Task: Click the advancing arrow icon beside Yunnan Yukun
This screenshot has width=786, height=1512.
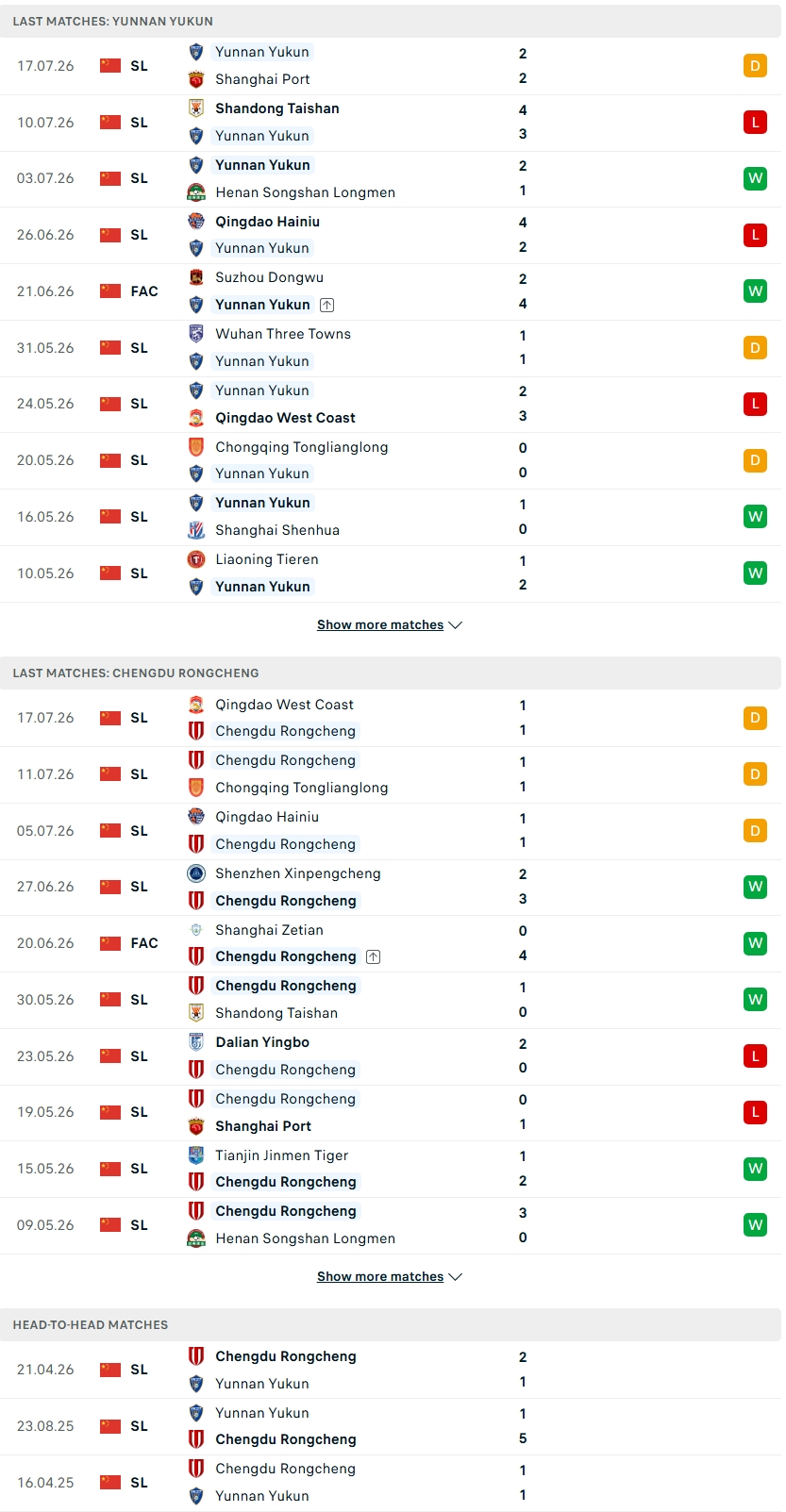Action: point(326,305)
